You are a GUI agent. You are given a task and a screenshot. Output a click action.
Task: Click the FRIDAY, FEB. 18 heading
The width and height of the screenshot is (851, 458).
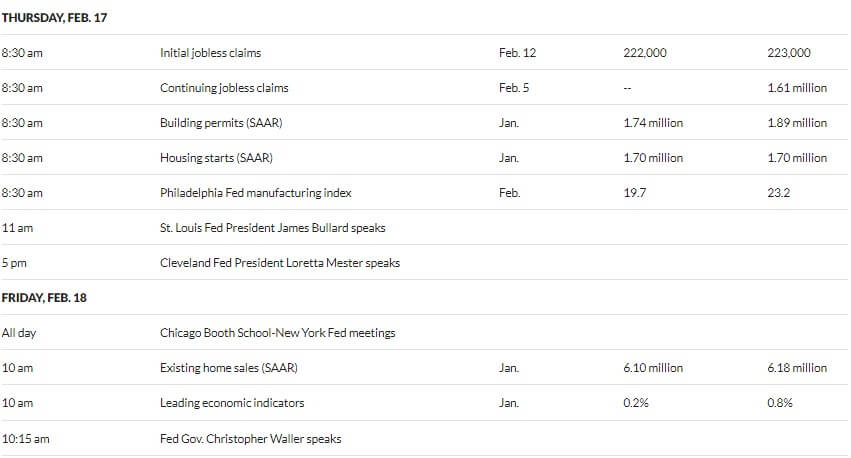(44, 297)
